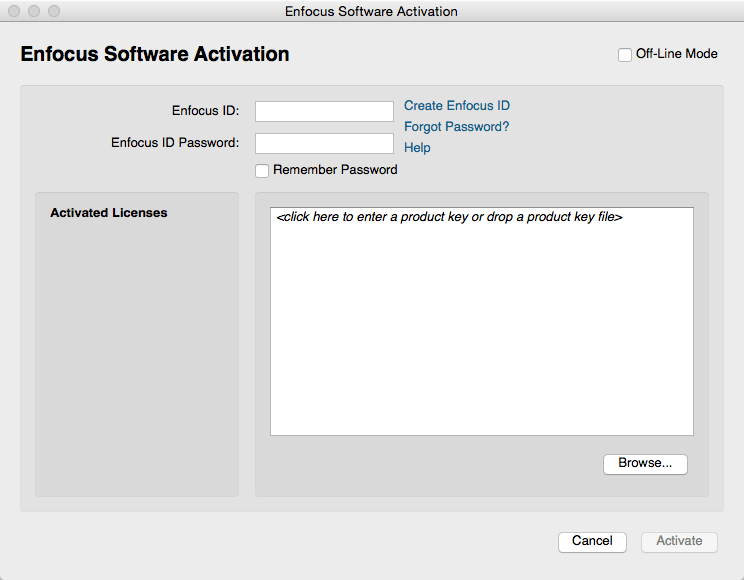Close the window with the title bar button
Screen dimensions: 744x580
tap(14, 11)
